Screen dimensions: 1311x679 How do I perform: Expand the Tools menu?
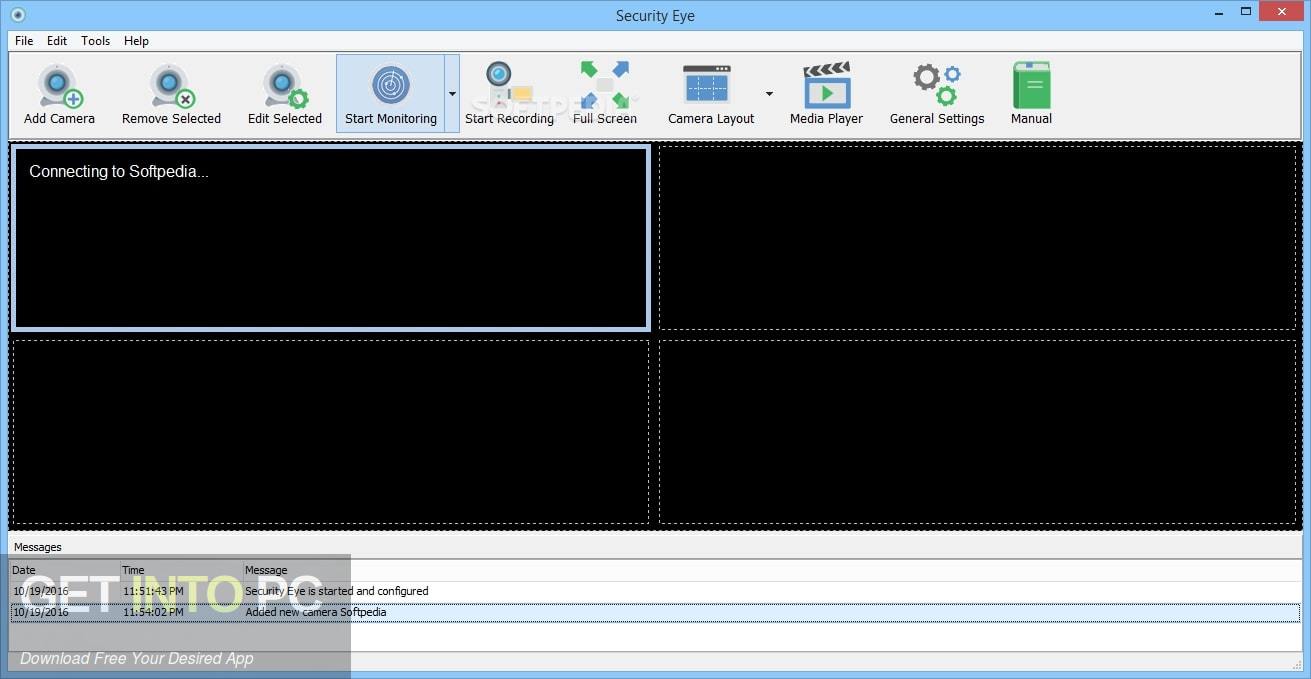pos(95,41)
